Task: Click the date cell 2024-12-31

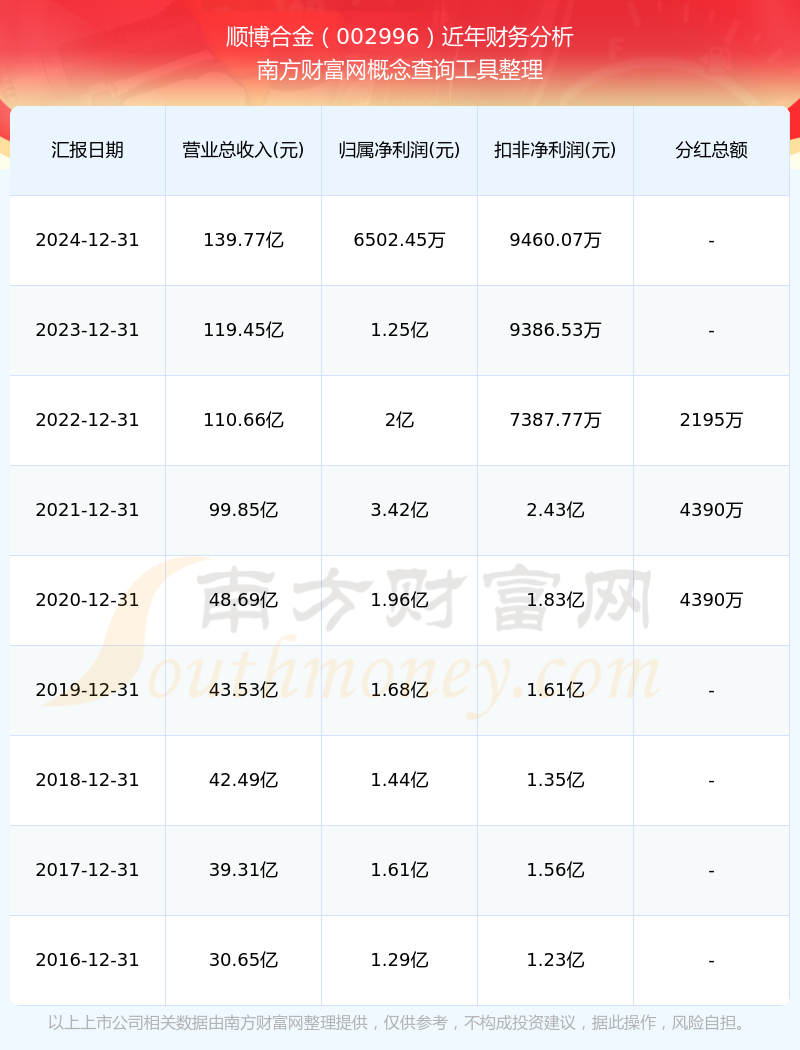Action: [x=88, y=240]
